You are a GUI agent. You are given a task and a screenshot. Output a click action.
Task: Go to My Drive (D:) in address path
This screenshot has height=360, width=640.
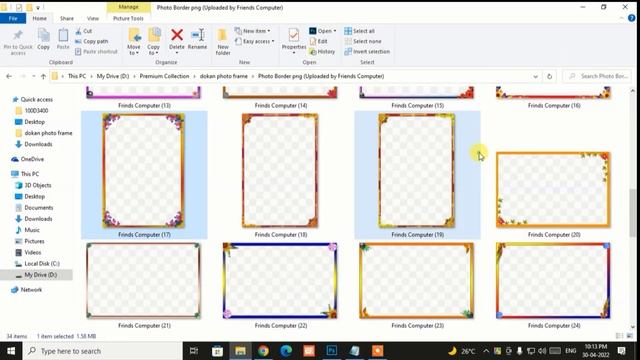point(113,76)
